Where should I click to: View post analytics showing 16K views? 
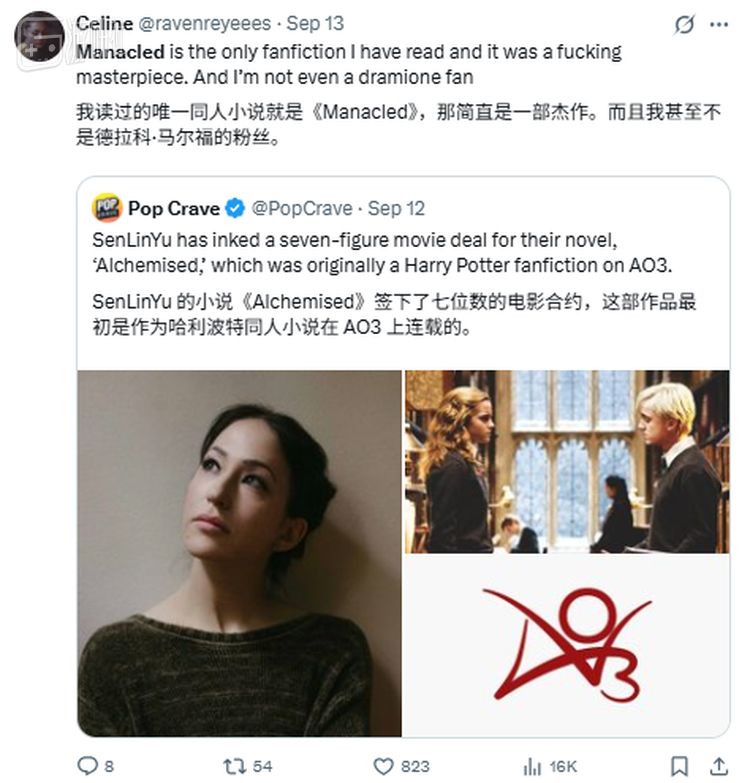531,766
